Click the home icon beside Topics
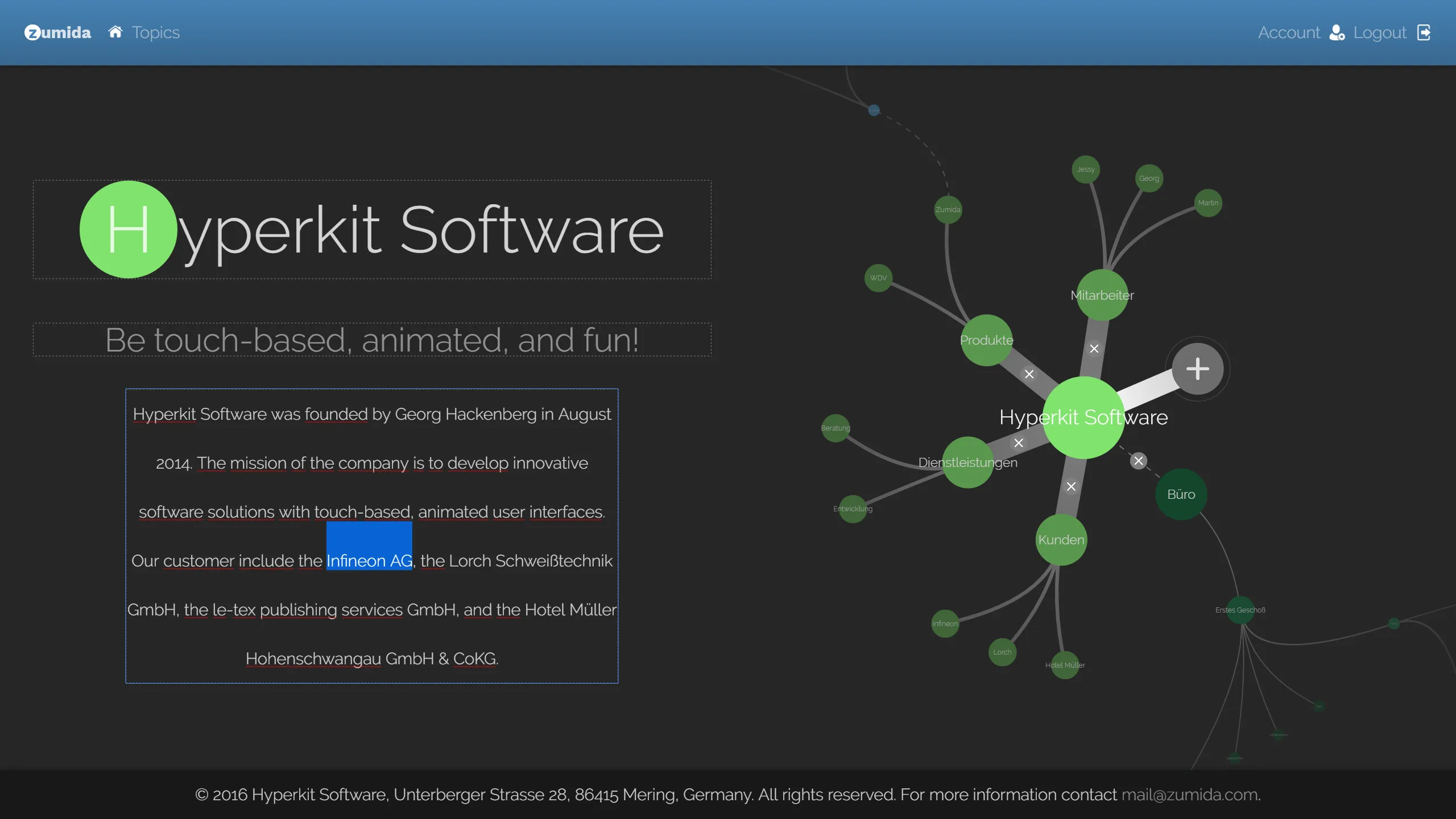 pos(115,32)
